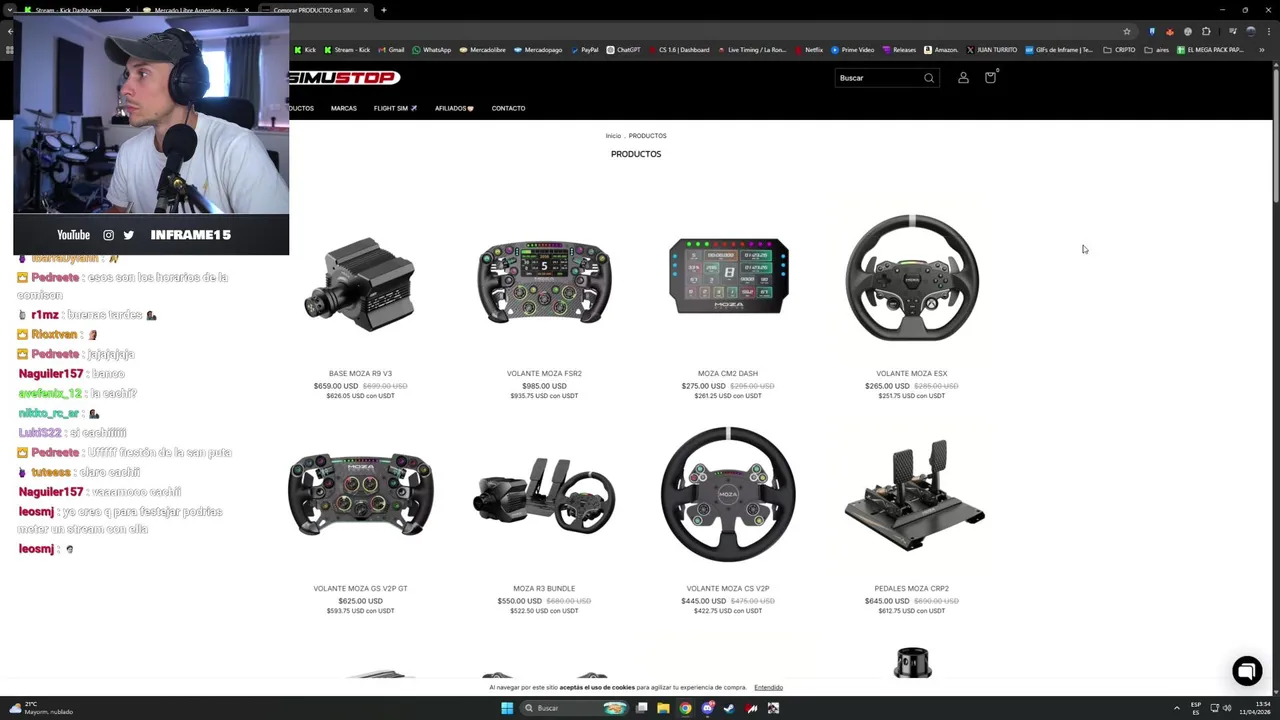
Task: Open the Twitter icon on the stream overlay
Action: coord(128,235)
